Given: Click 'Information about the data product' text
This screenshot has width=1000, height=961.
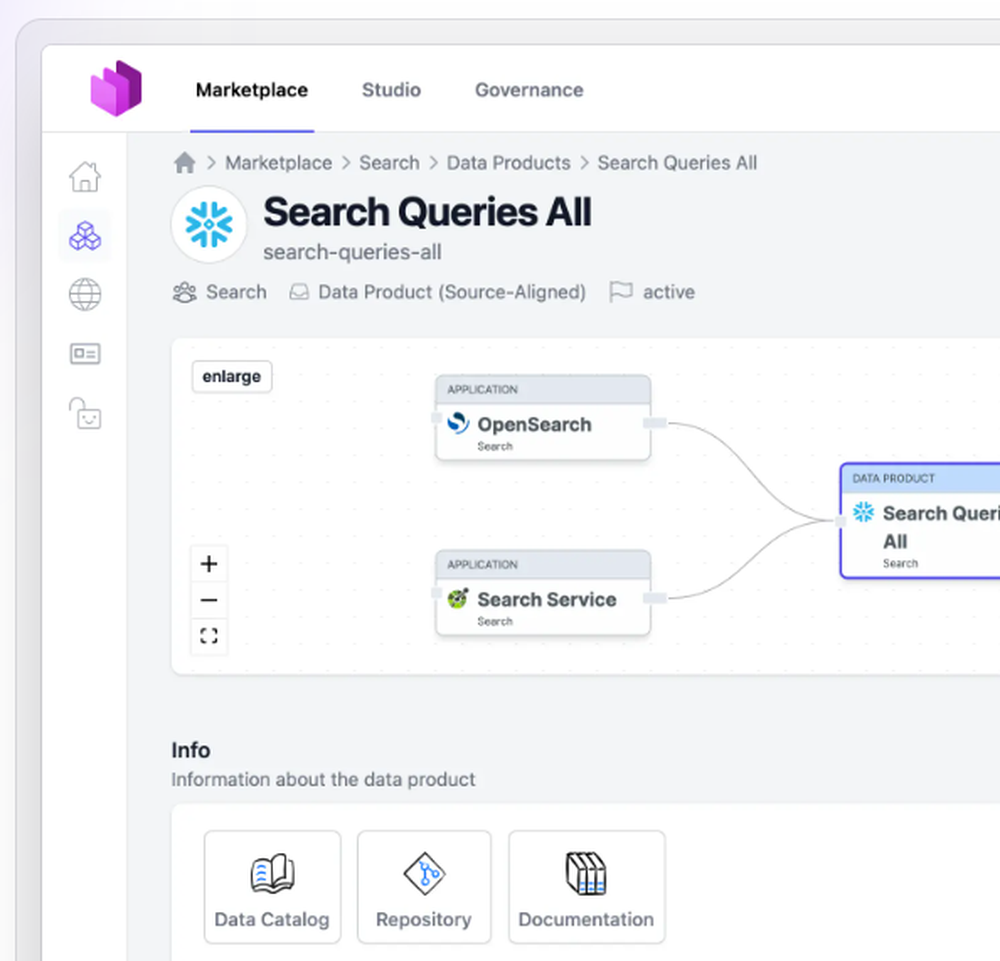Looking at the screenshot, I should (x=323, y=779).
